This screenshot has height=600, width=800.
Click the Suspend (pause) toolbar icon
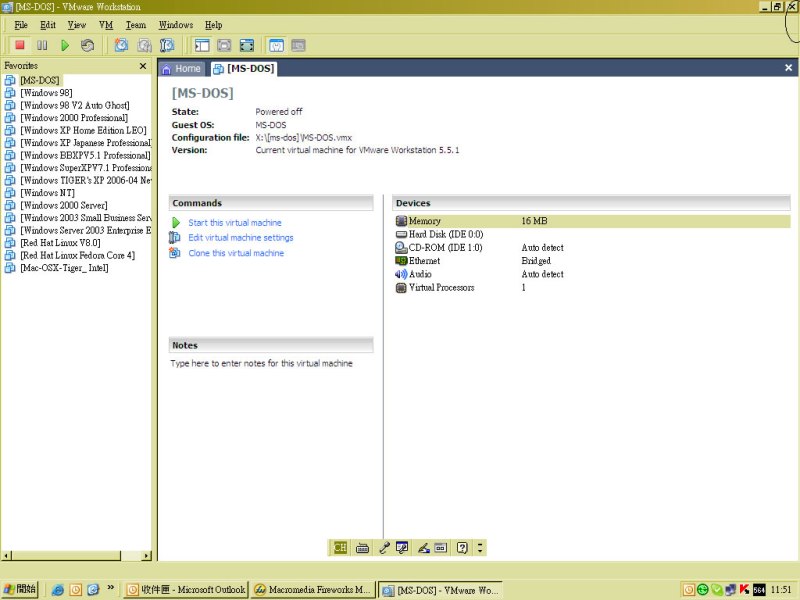[42, 45]
